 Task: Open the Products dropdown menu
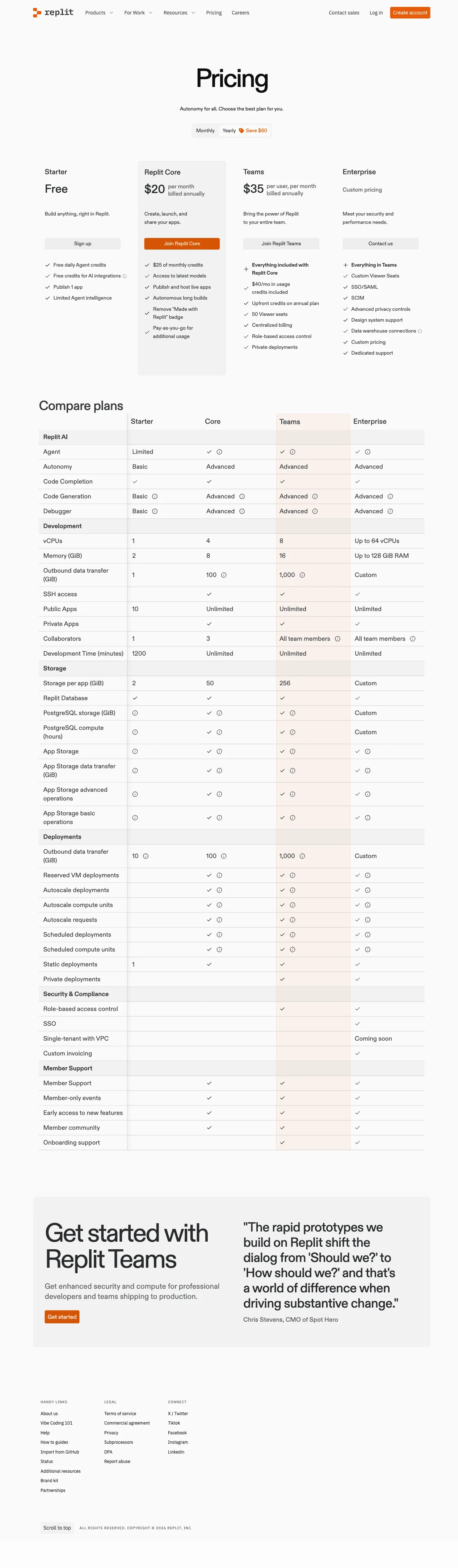[98, 13]
